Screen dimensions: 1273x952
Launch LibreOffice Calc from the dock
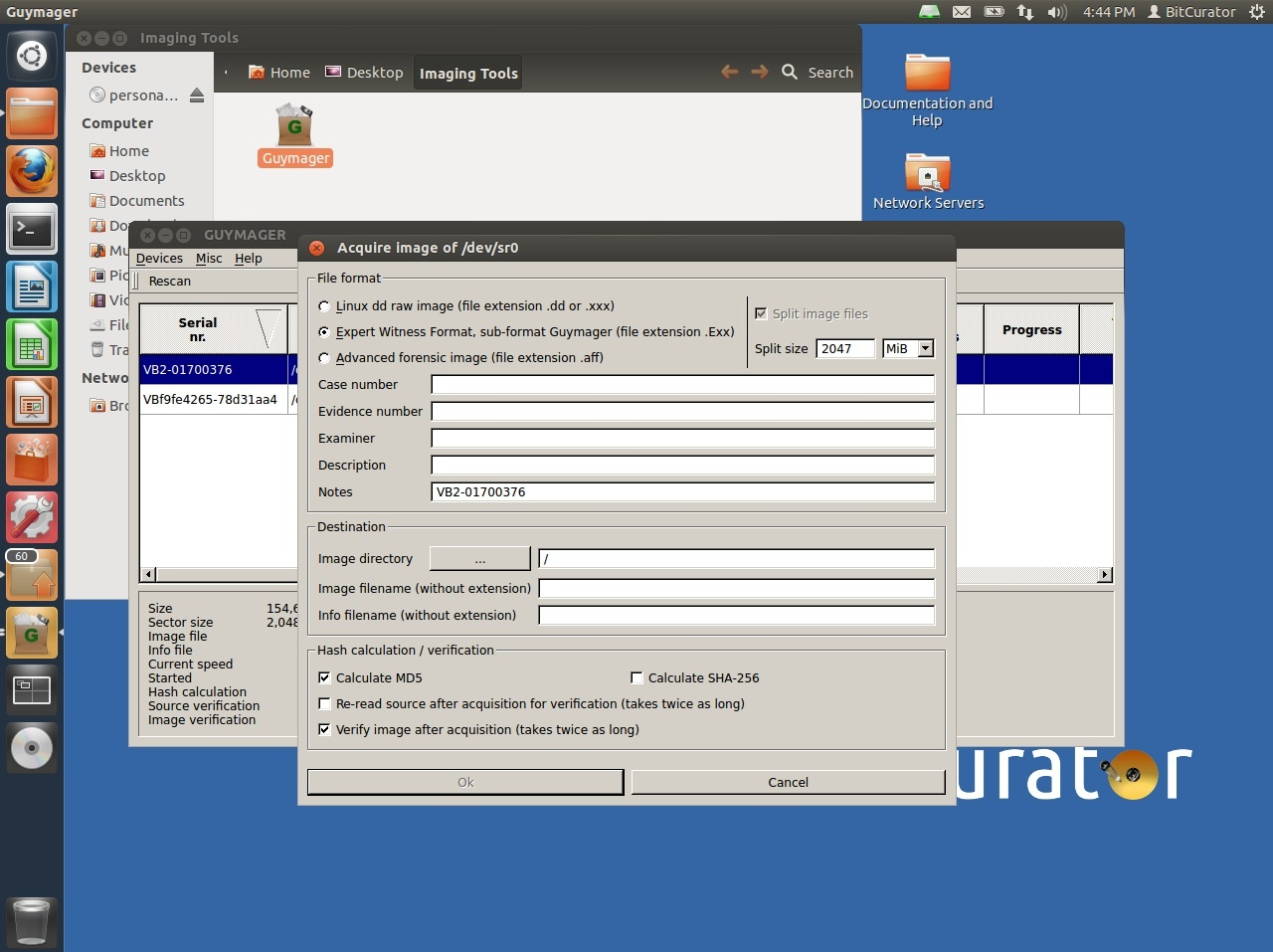pos(32,344)
